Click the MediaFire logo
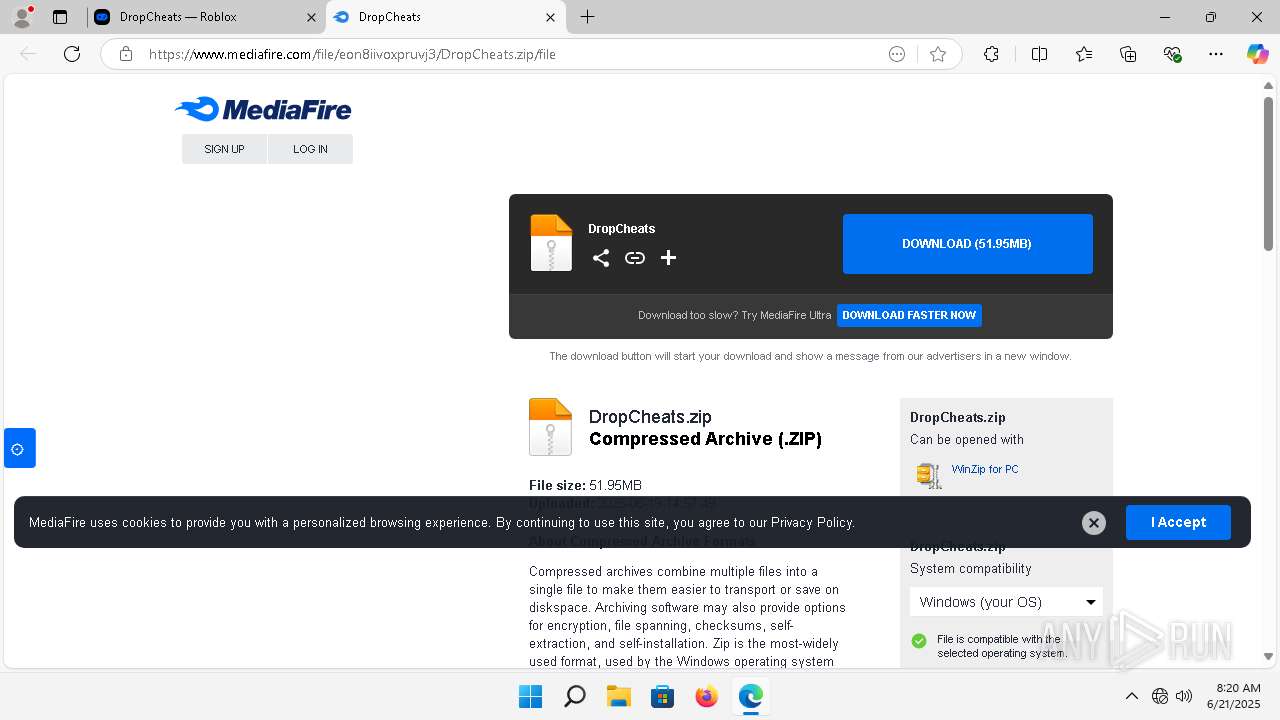 coord(263,109)
